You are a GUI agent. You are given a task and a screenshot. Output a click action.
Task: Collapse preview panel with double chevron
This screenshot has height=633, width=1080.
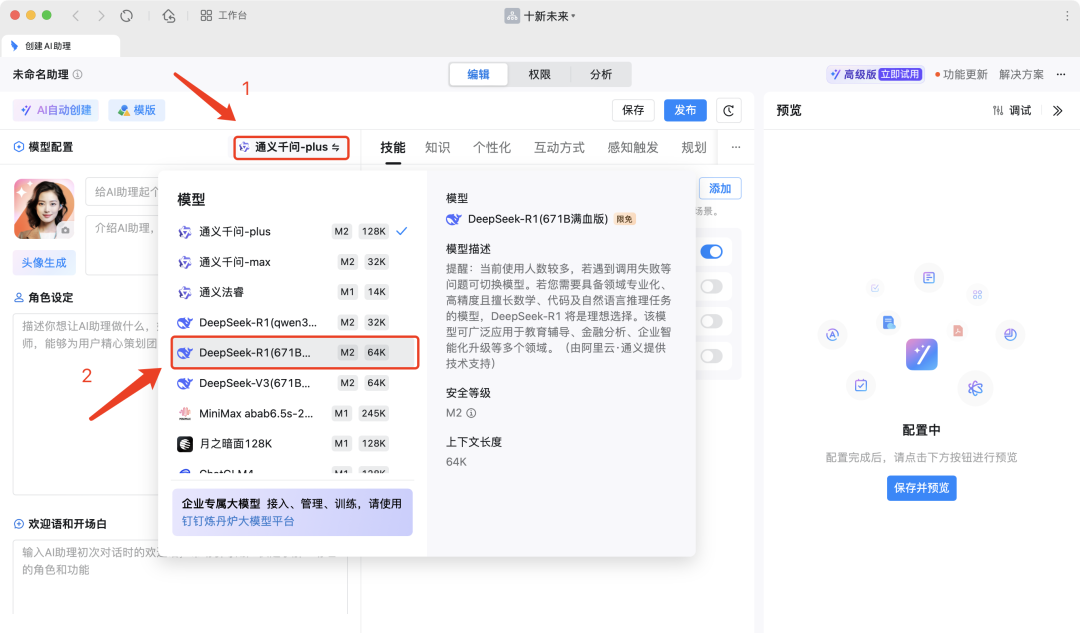tap(1058, 110)
